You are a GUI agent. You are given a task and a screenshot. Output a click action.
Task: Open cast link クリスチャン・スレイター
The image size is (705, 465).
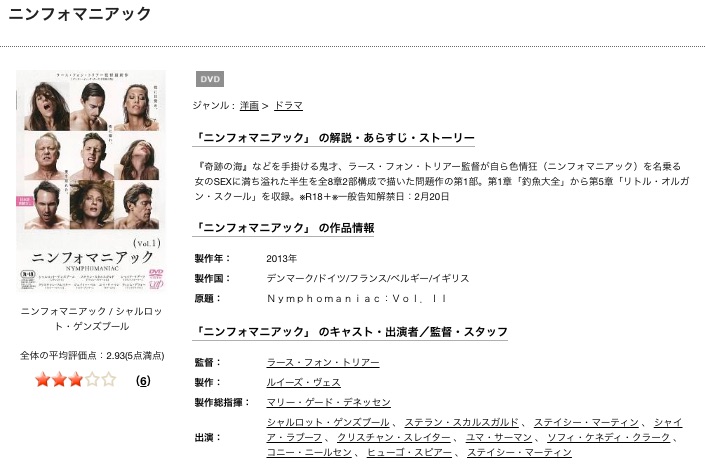(x=394, y=438)
